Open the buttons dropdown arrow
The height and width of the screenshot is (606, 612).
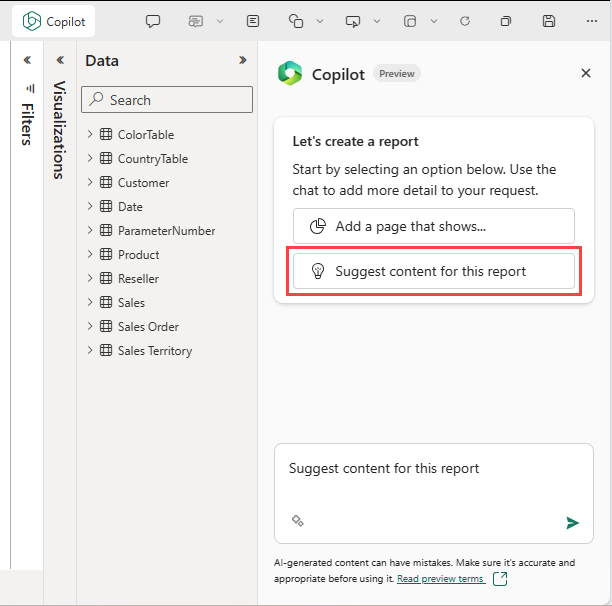coord(377,21)
